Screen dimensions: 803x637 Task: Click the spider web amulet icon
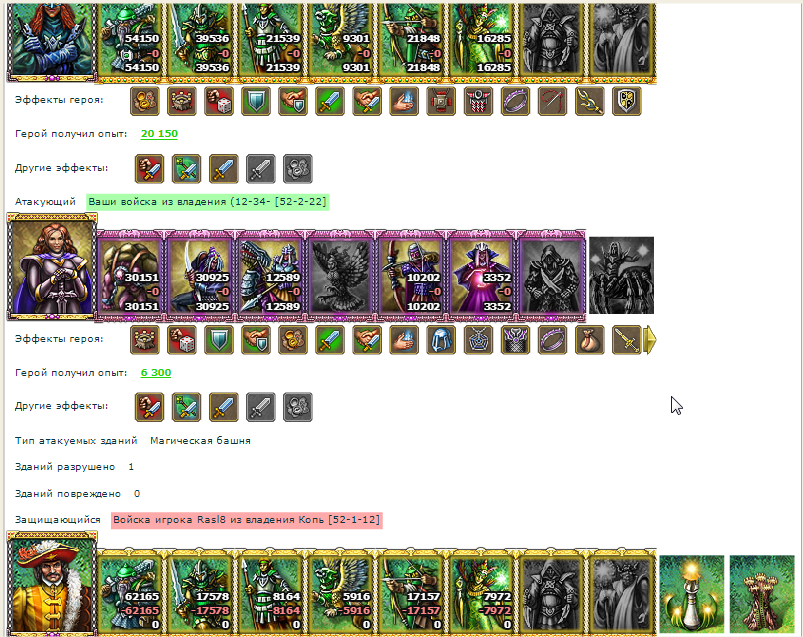coord(478,340)
